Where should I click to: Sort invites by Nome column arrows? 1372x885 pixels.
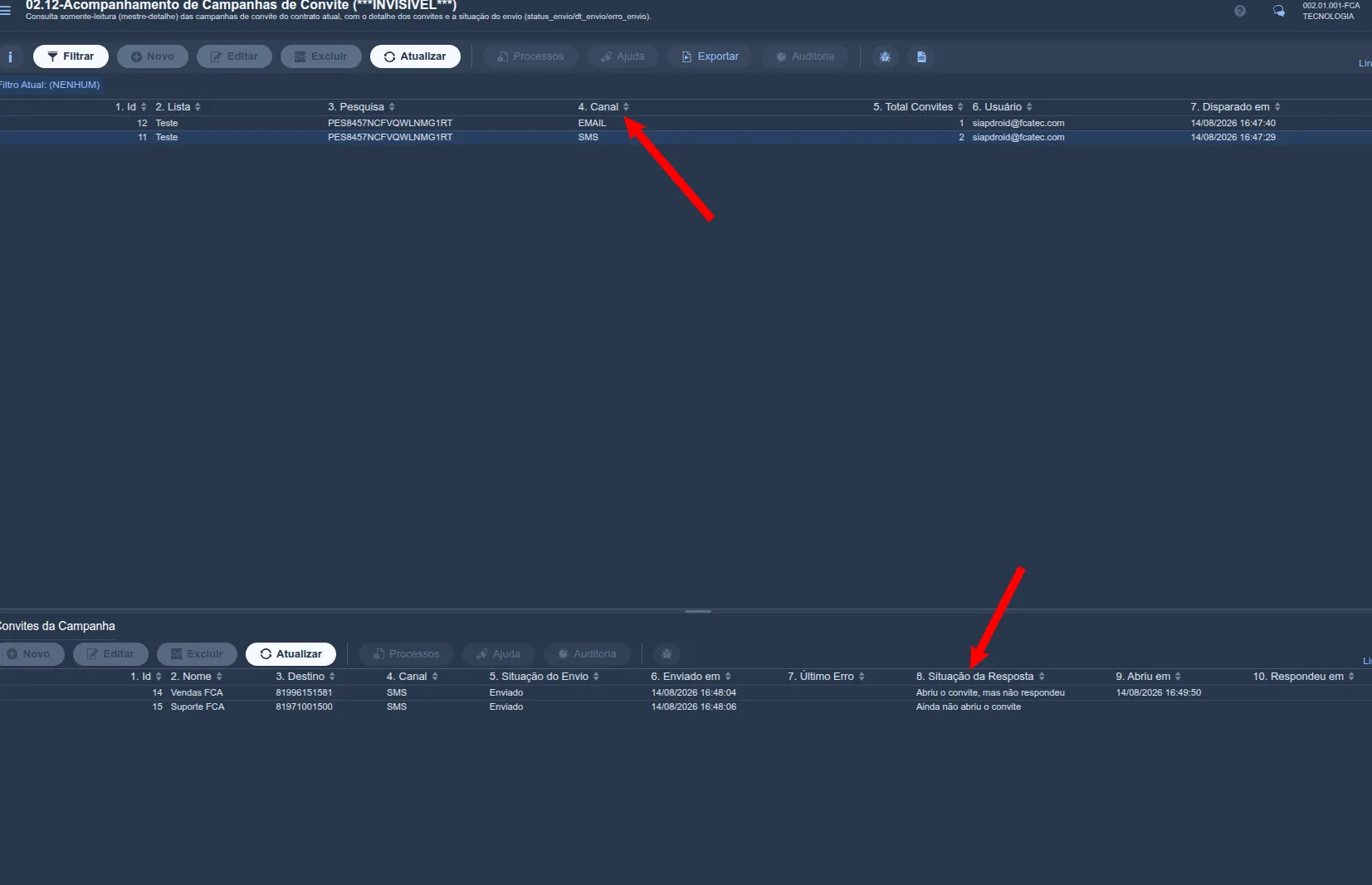click(219, 677)
